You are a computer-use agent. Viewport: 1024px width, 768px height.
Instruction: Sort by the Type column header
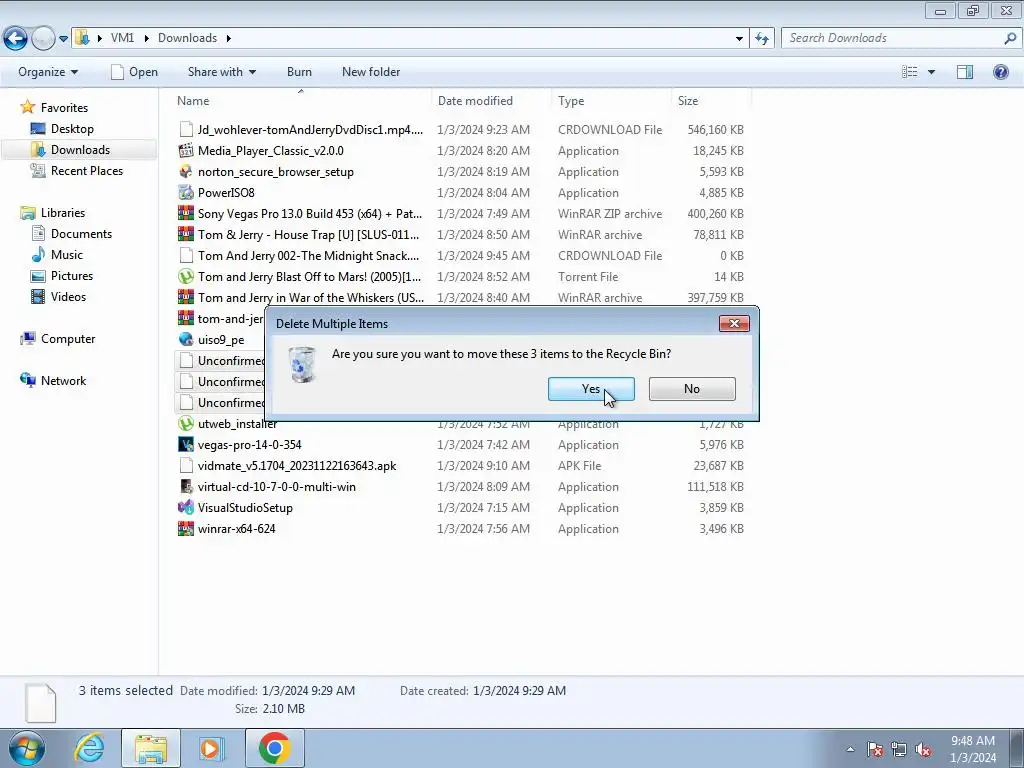(611, 101)
